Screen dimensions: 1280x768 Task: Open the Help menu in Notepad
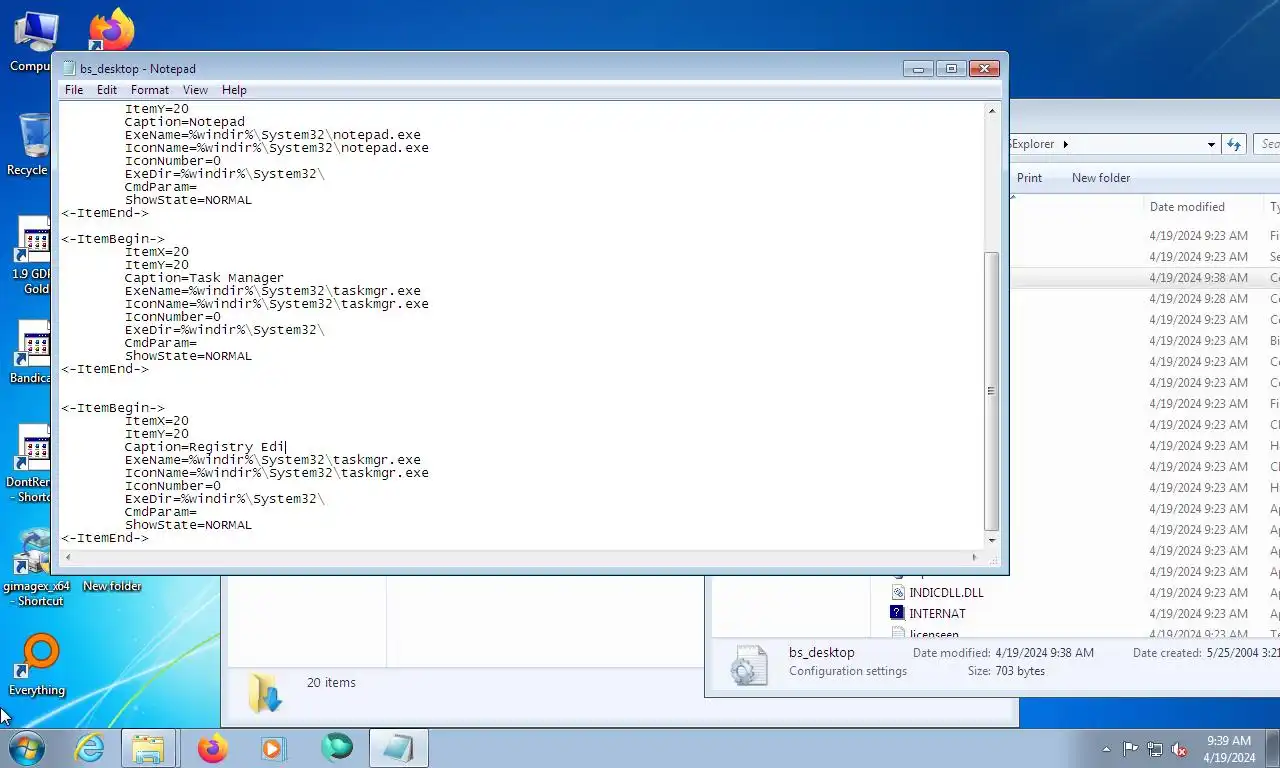pyautogui.click(x=234, y=90)
